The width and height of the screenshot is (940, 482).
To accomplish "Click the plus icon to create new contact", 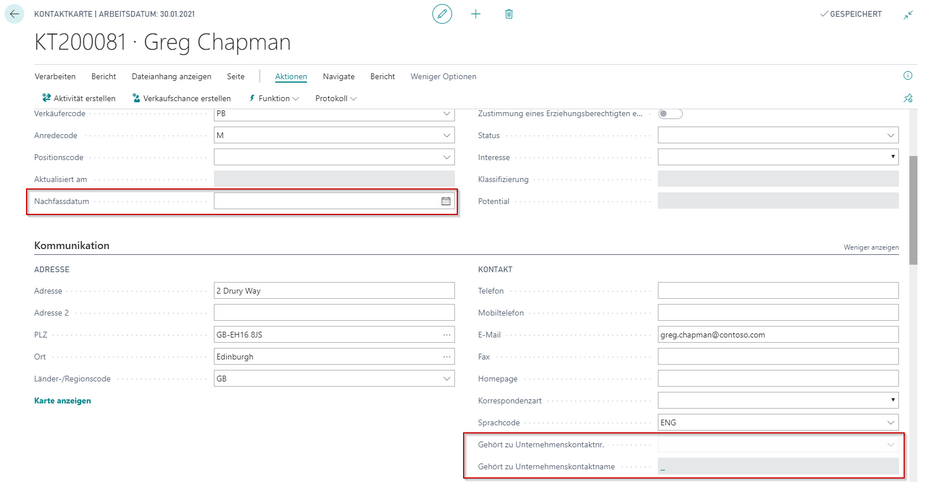I will [476, 14].
